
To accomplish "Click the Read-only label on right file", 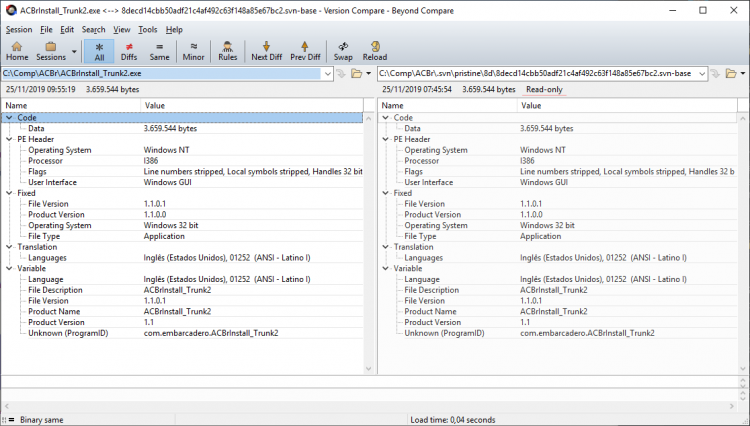I will (544, 89).
